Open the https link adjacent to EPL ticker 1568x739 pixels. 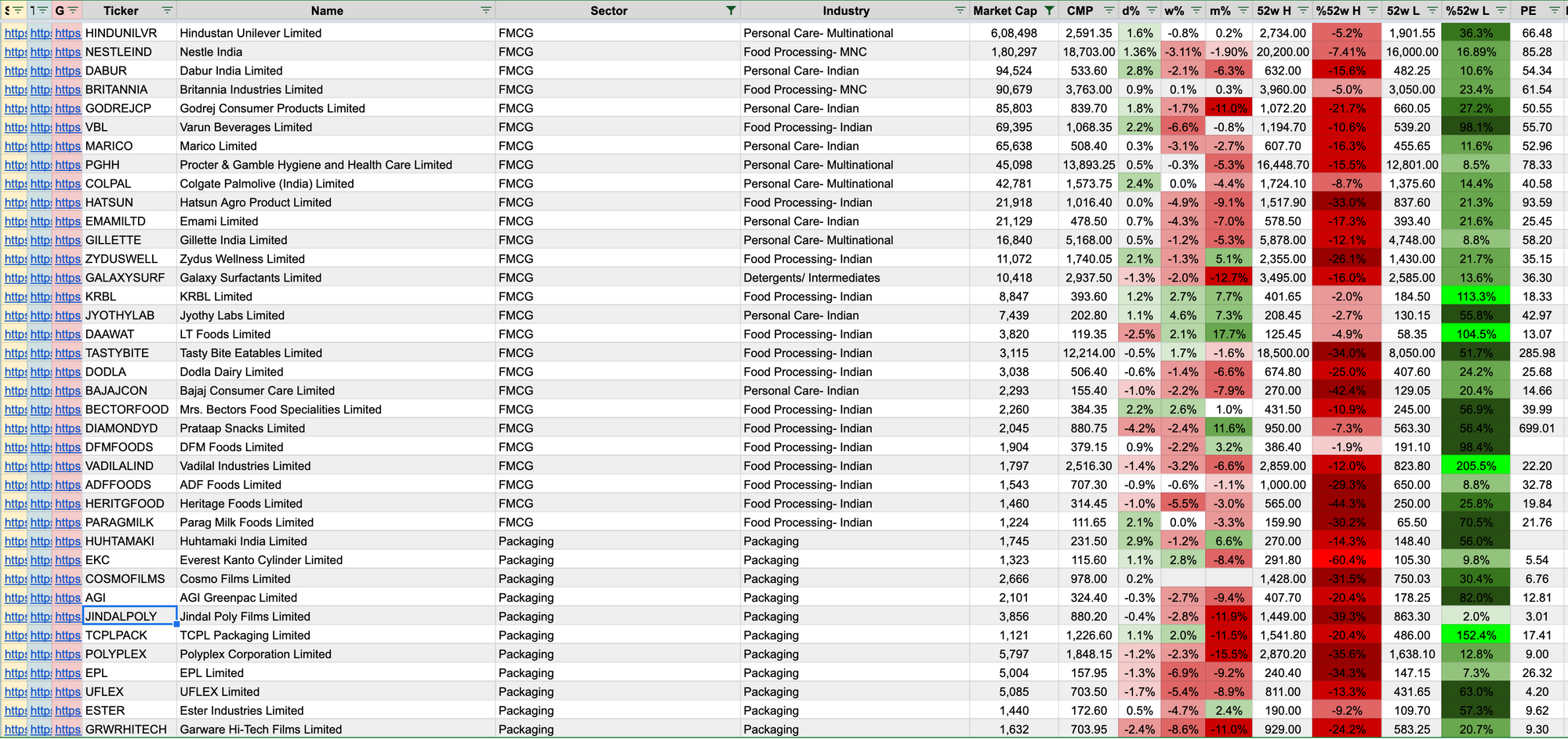(x=67, y=673)
